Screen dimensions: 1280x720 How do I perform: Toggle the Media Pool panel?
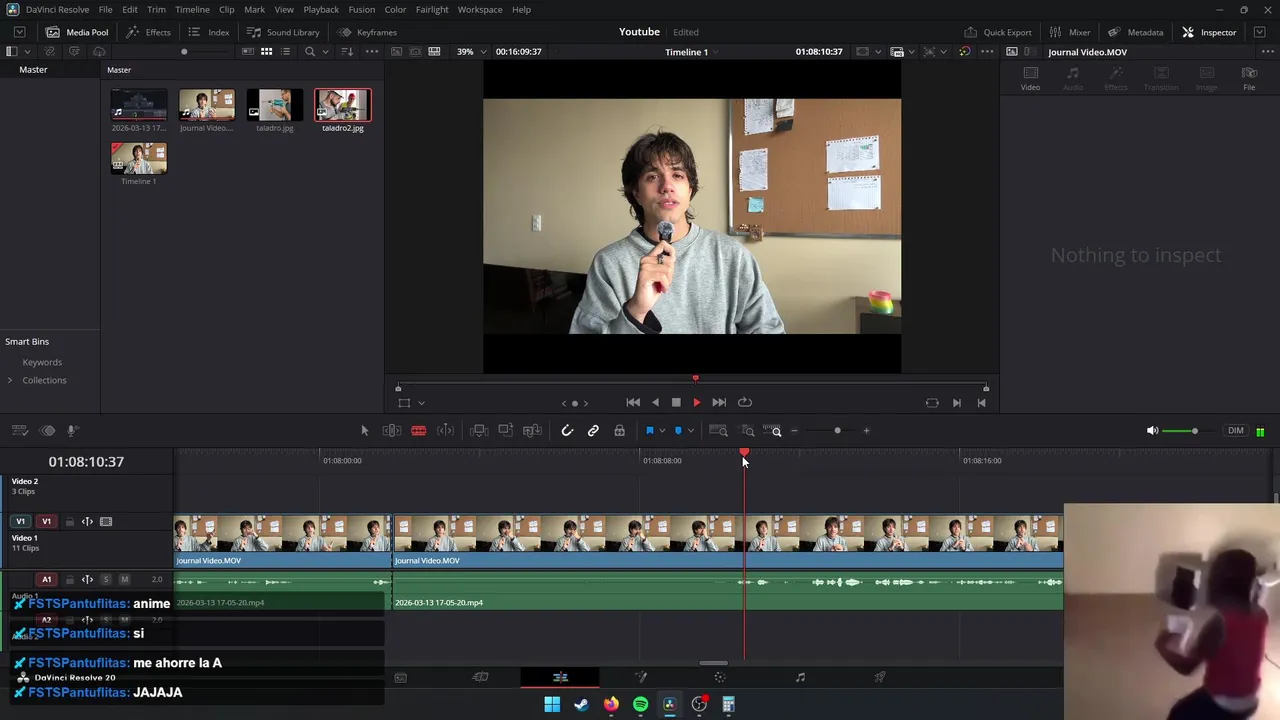(77, 32)
